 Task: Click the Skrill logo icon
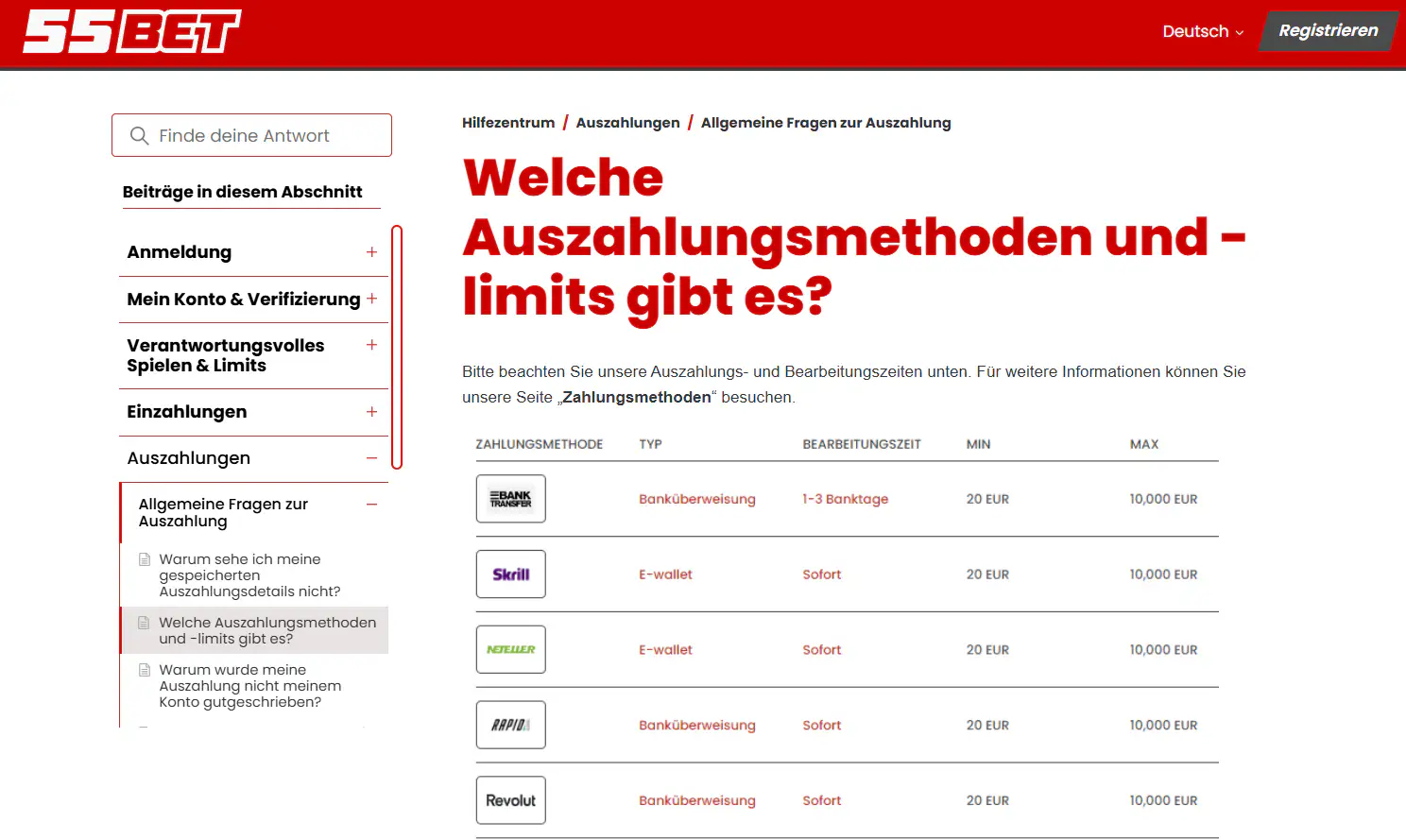coord(511,574)
